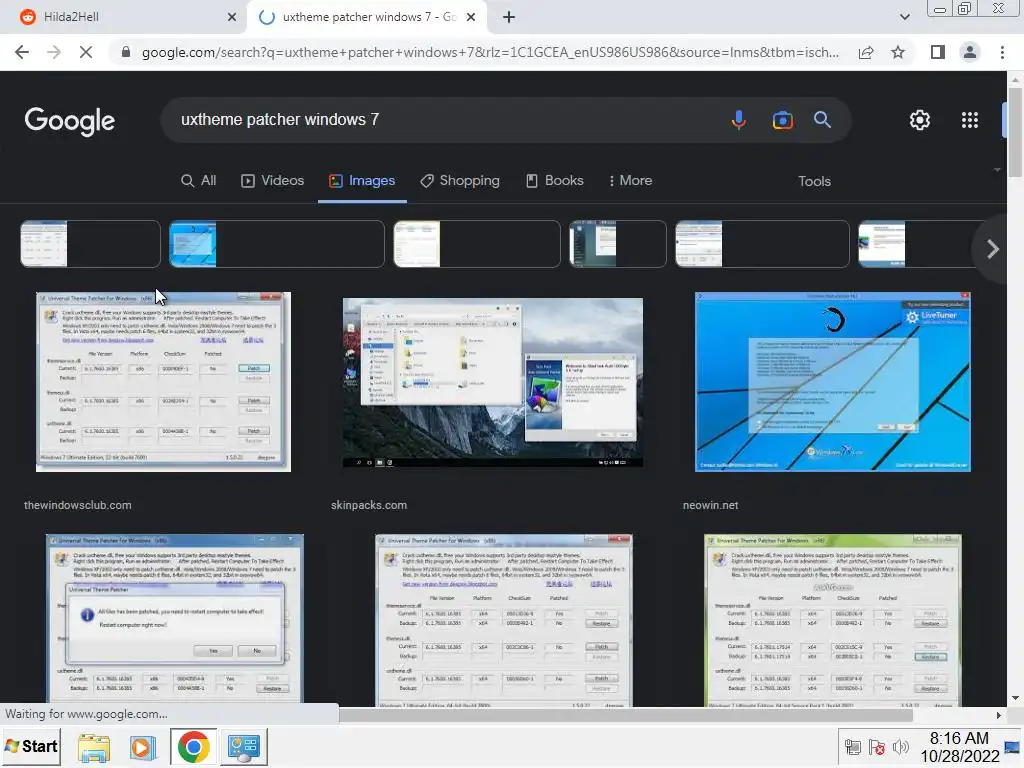Open the Control Panel taskbar icon
1024x768 pixels.
(x=244, y=747)
